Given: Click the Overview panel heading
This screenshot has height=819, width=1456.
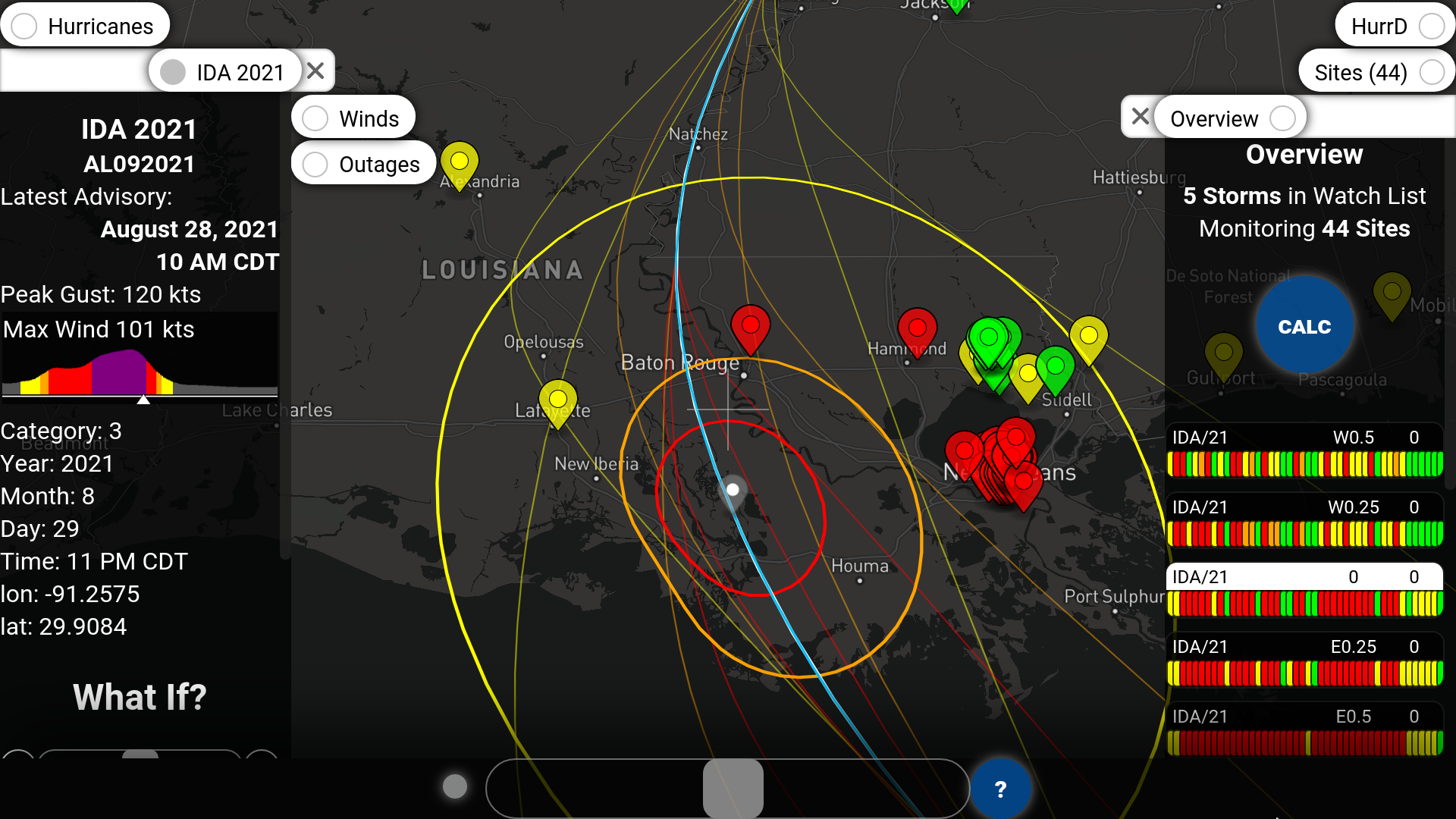Looking at the screenshot, I should [x=1304, y=154].
